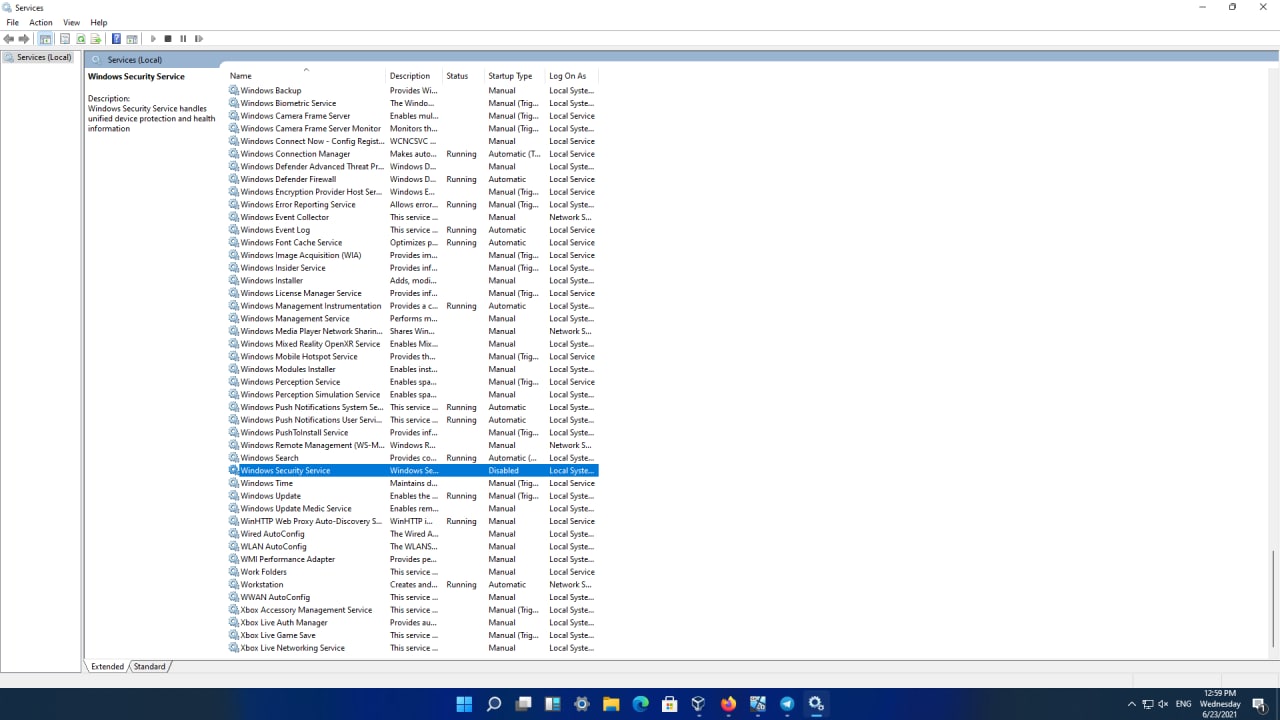This screenshot has height=720, width=1280.
Task: Click the Start Service play icon
Action: (153, 39)
